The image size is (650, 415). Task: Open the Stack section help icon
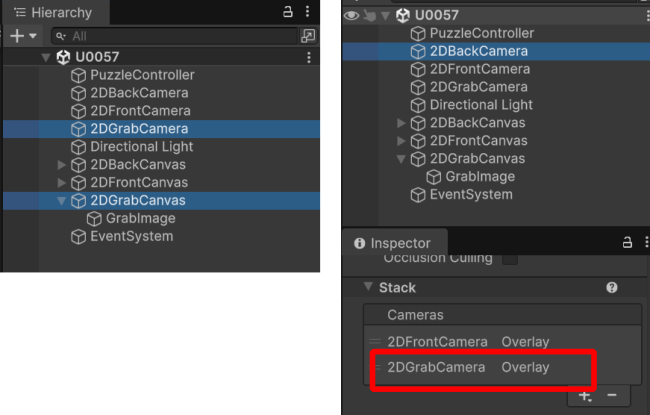(x=612, y=288)
